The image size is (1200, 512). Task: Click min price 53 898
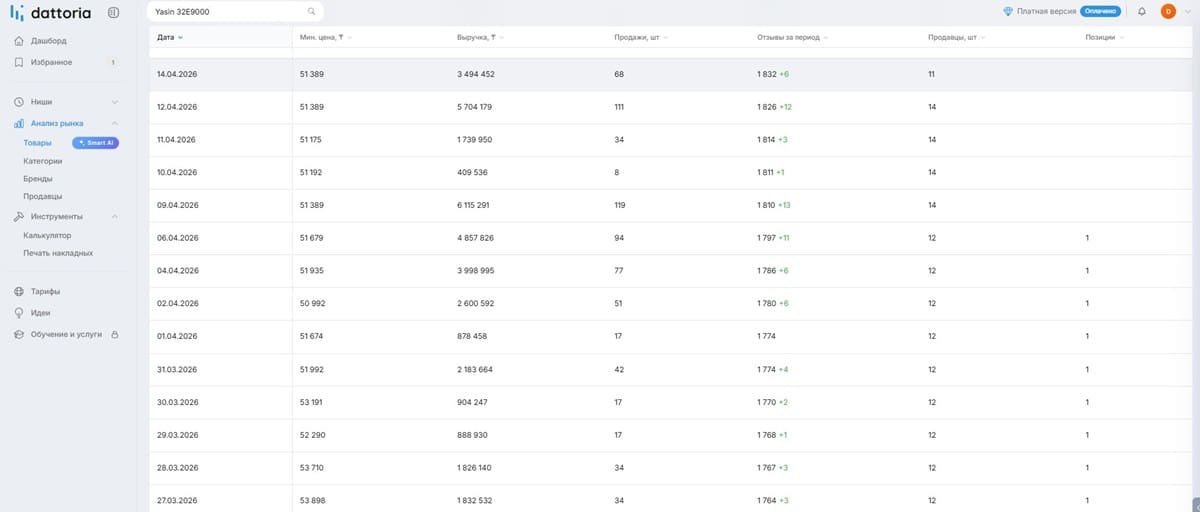[311, 500]
